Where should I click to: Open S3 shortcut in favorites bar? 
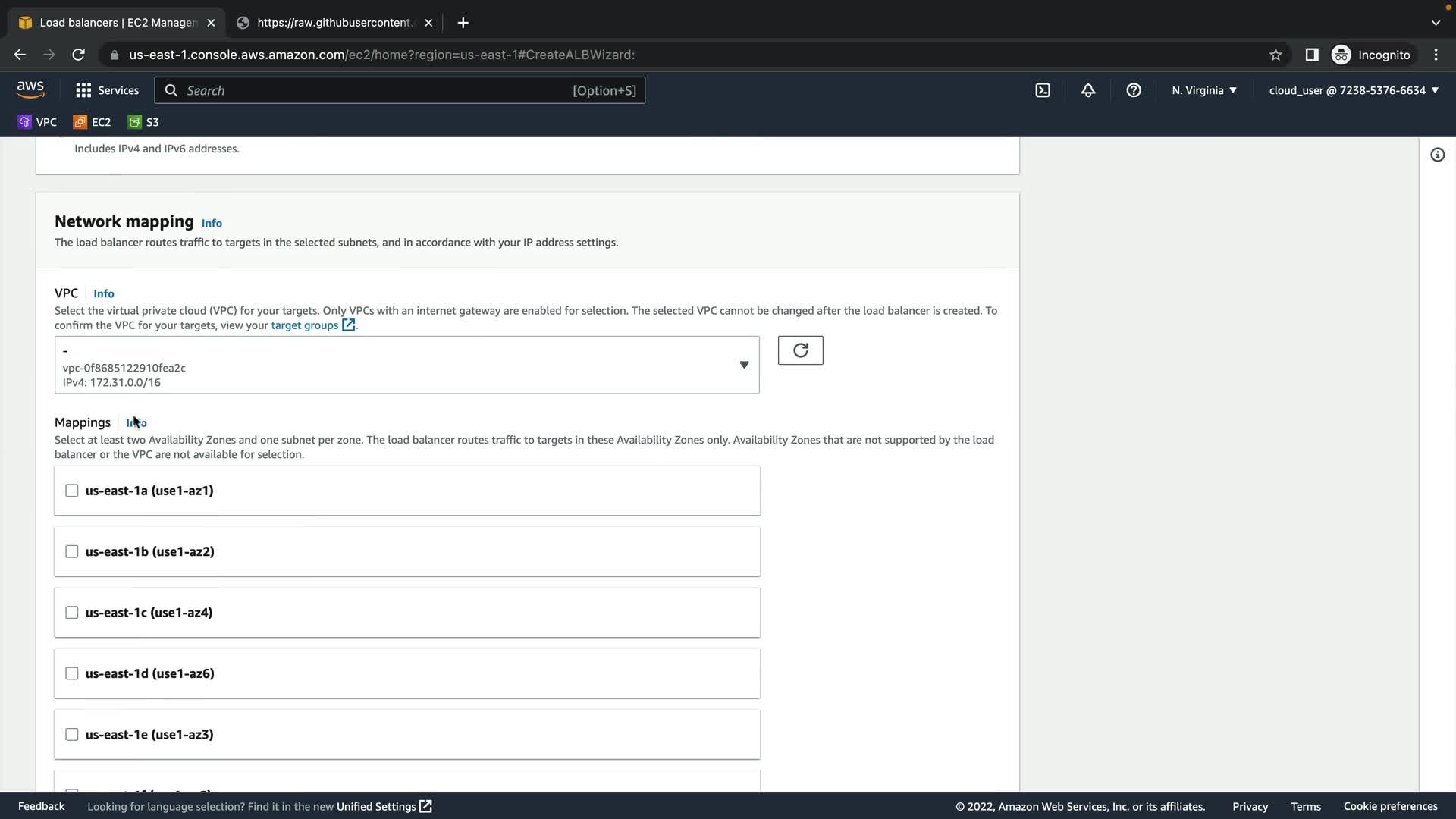[x=144, y=122]
